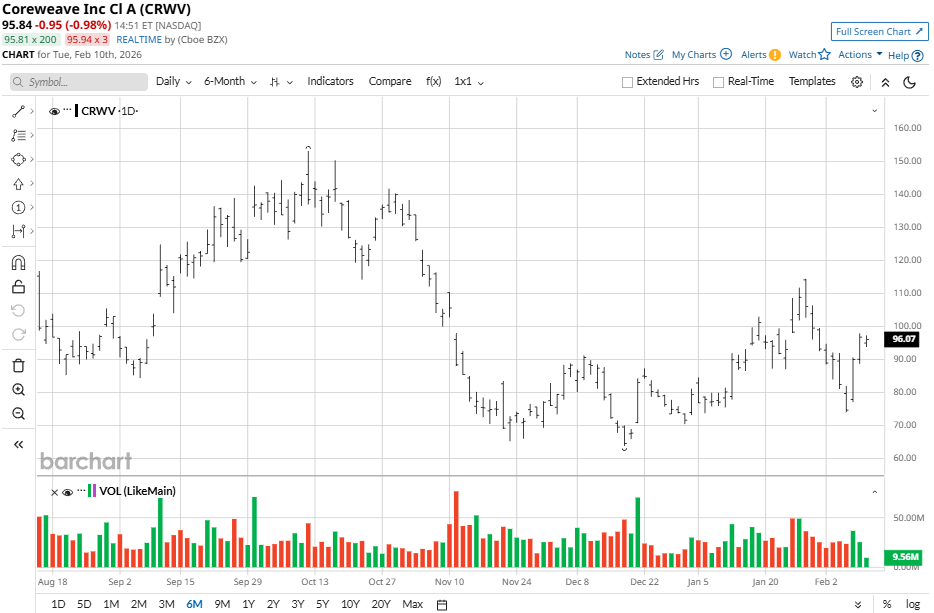Open CRWV series more options
934x613 pixels.
pos(67,110)
